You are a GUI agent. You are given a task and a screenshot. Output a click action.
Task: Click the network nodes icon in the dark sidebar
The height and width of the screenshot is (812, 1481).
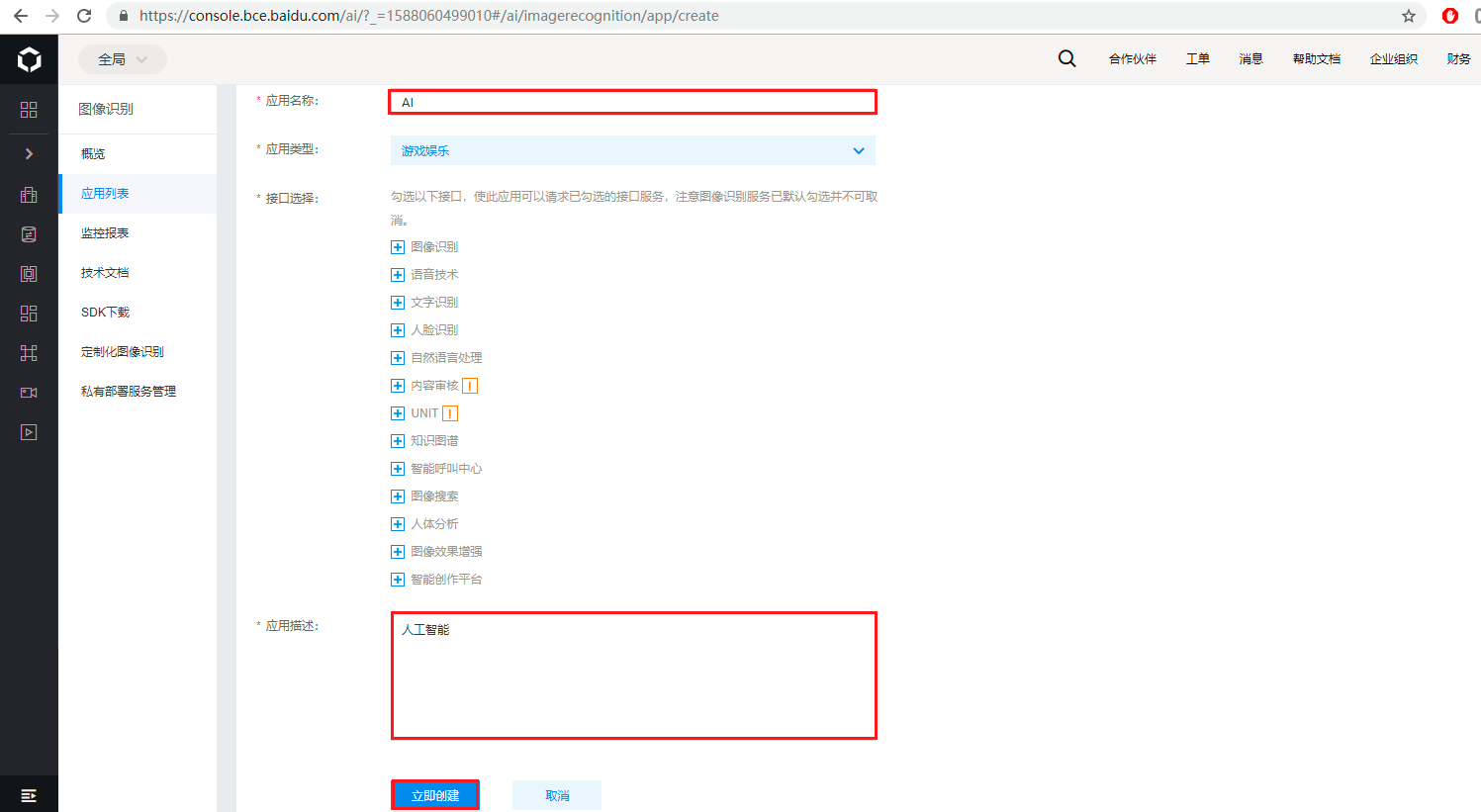[x=29, y=353]
